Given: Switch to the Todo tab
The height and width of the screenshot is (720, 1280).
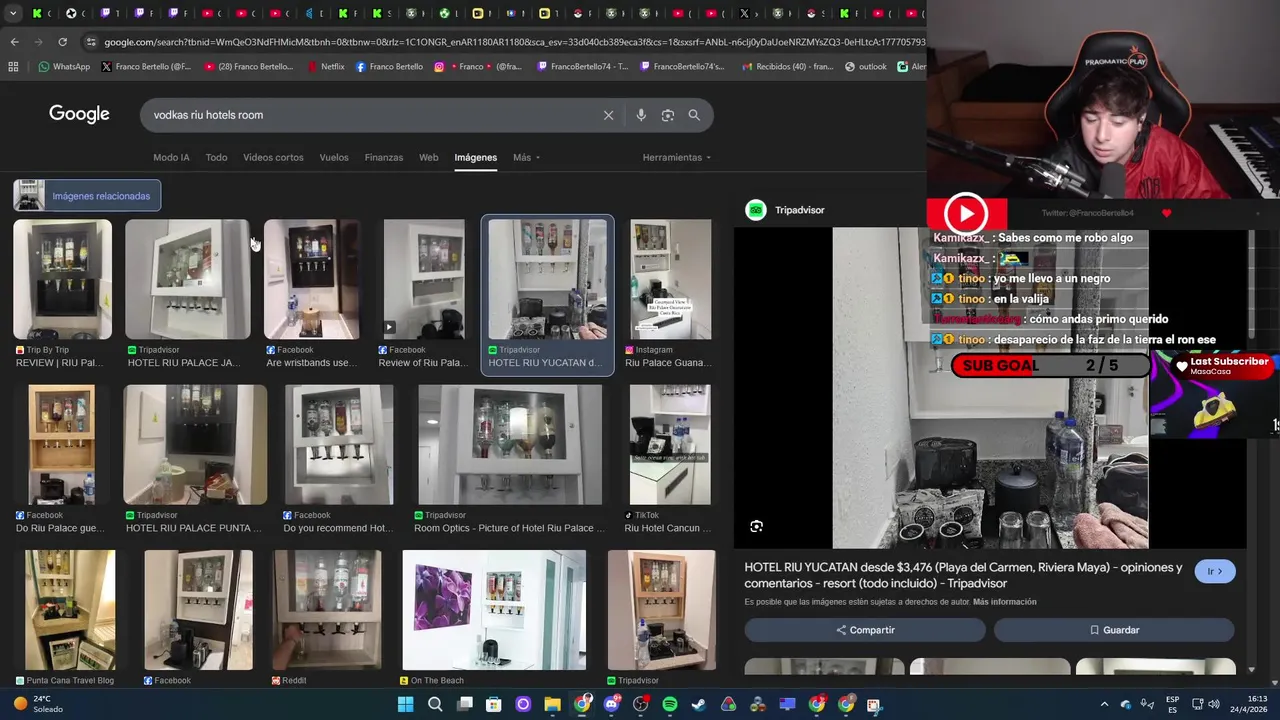Looking at the screenshot, I should tap(216, 157).
